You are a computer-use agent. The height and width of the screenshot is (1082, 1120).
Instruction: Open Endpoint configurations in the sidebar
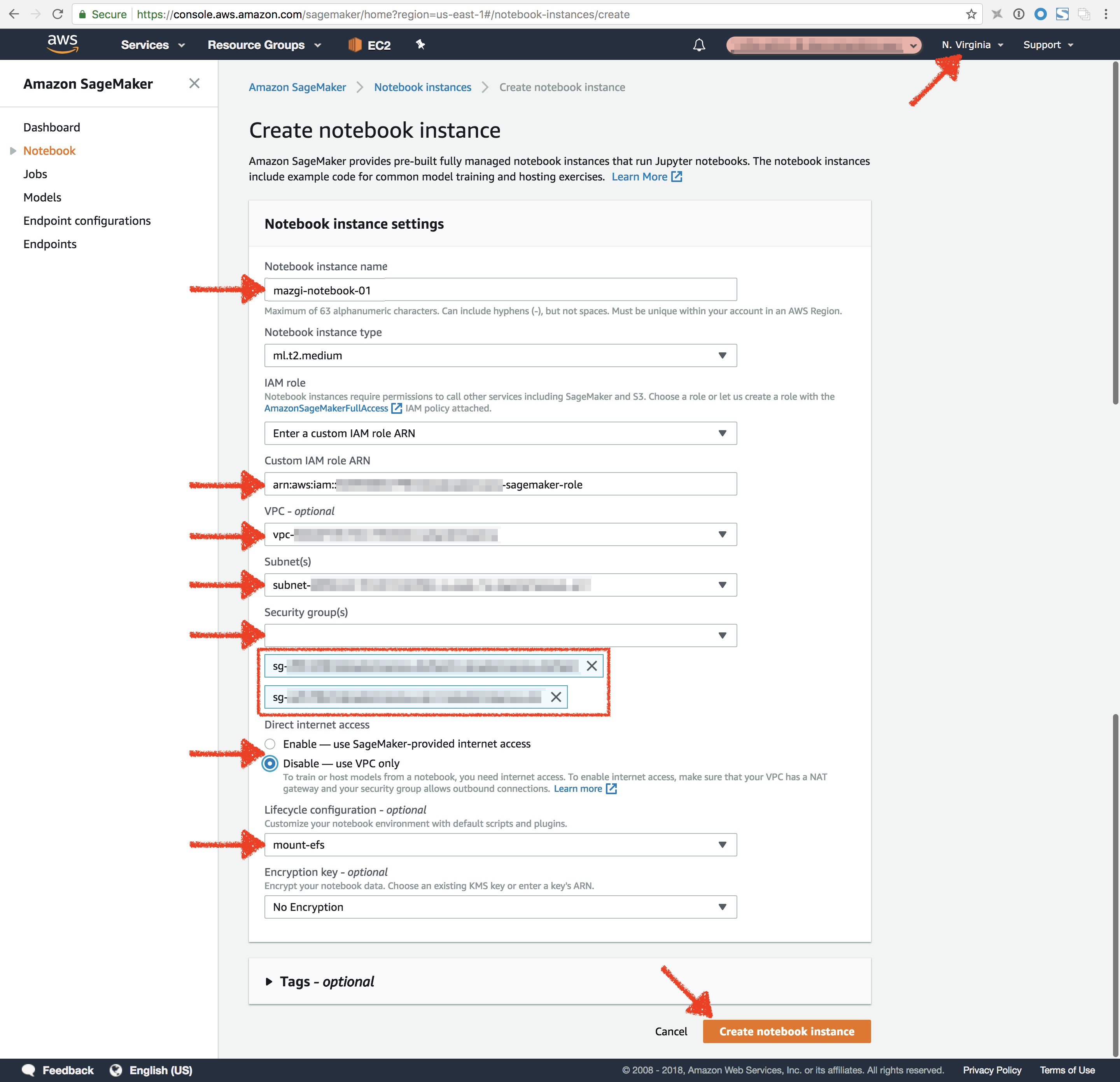coord(87,221)
